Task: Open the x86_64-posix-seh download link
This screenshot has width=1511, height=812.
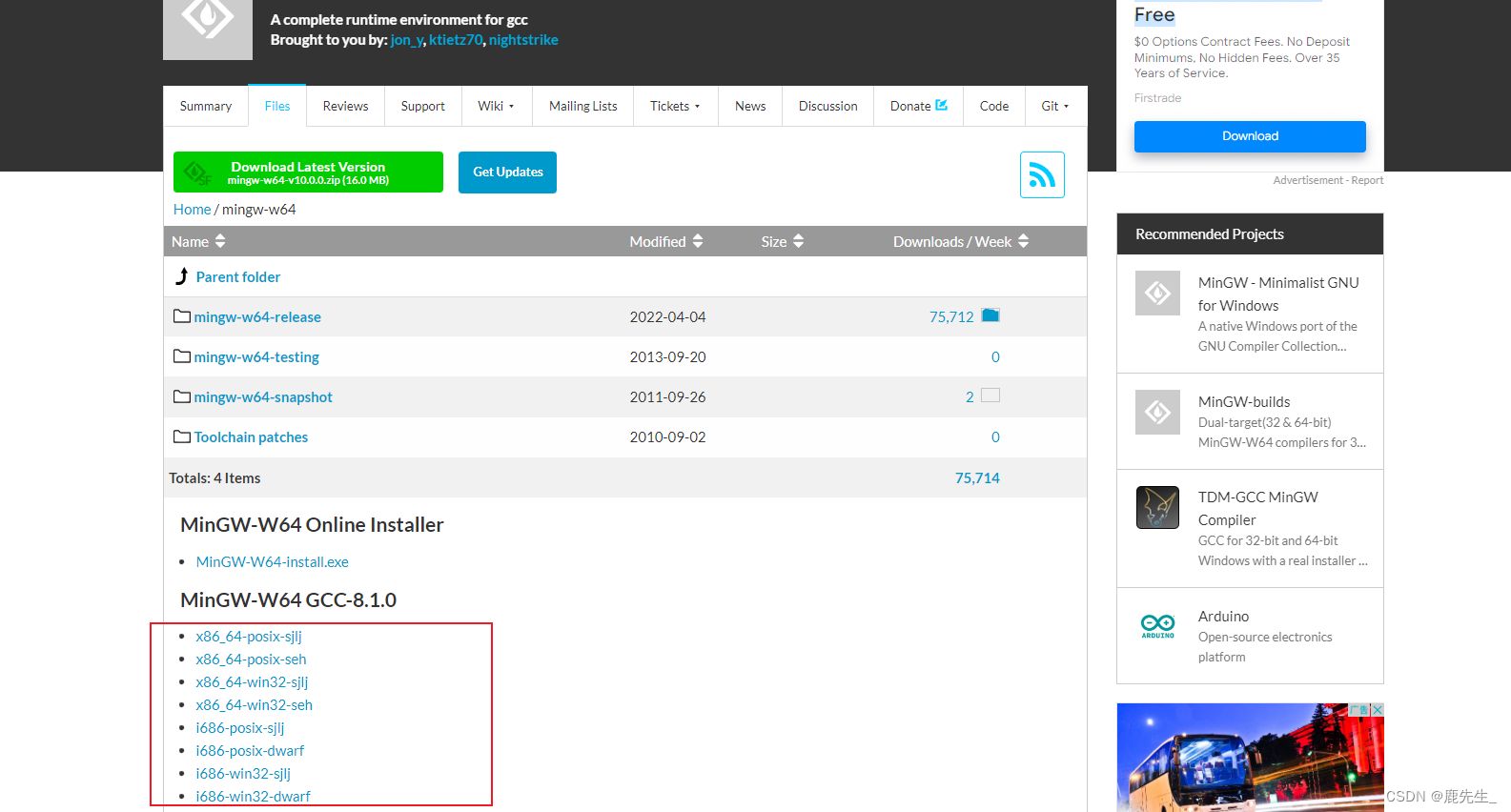Action: click(x=251, y=660)
